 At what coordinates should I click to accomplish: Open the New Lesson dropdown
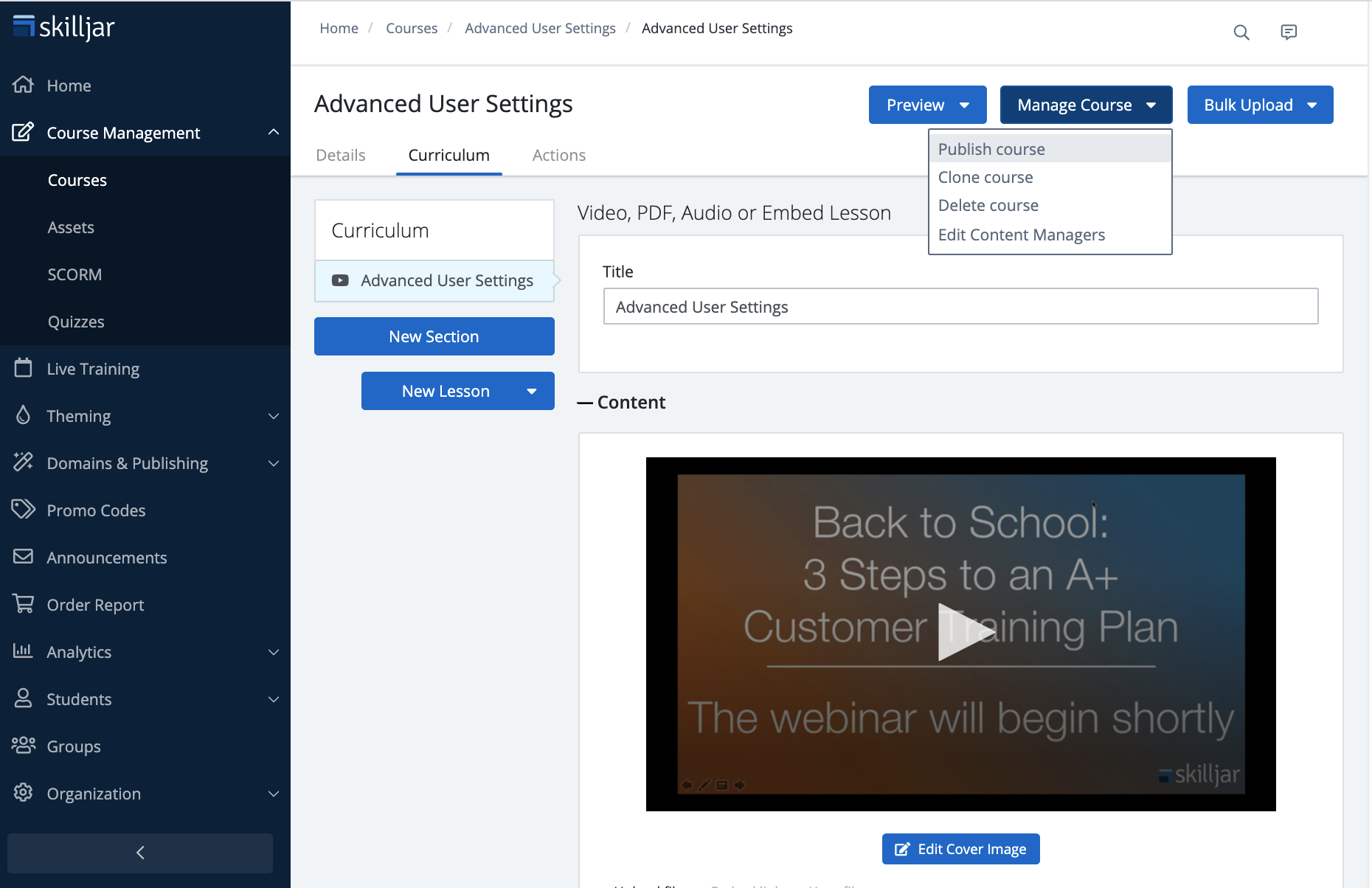coord(531,392)
